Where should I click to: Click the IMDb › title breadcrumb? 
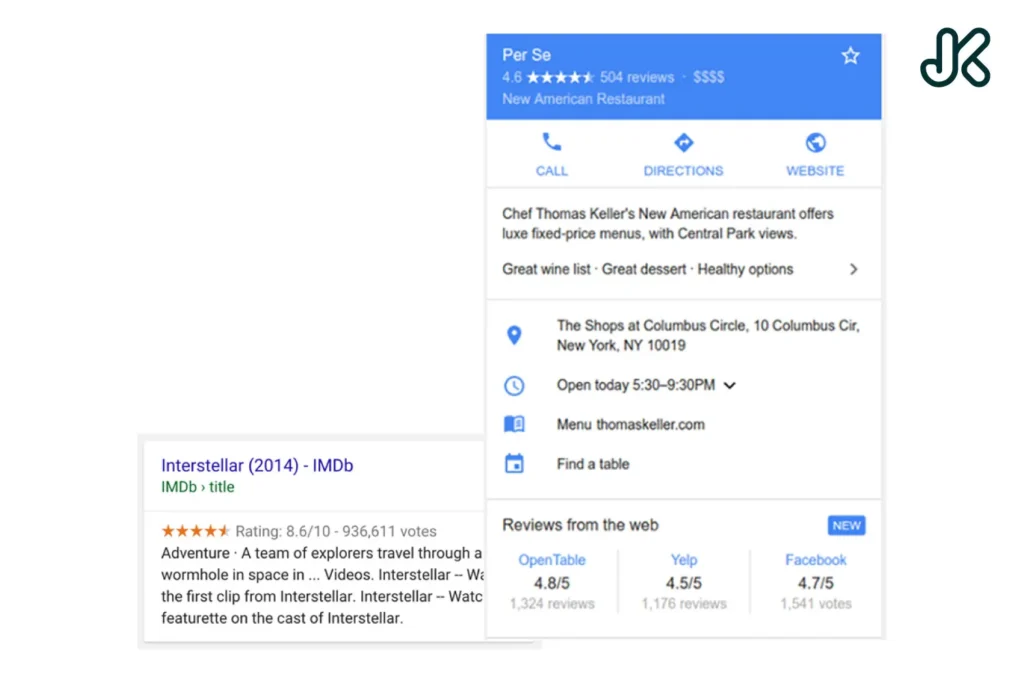tap(198, 487)
